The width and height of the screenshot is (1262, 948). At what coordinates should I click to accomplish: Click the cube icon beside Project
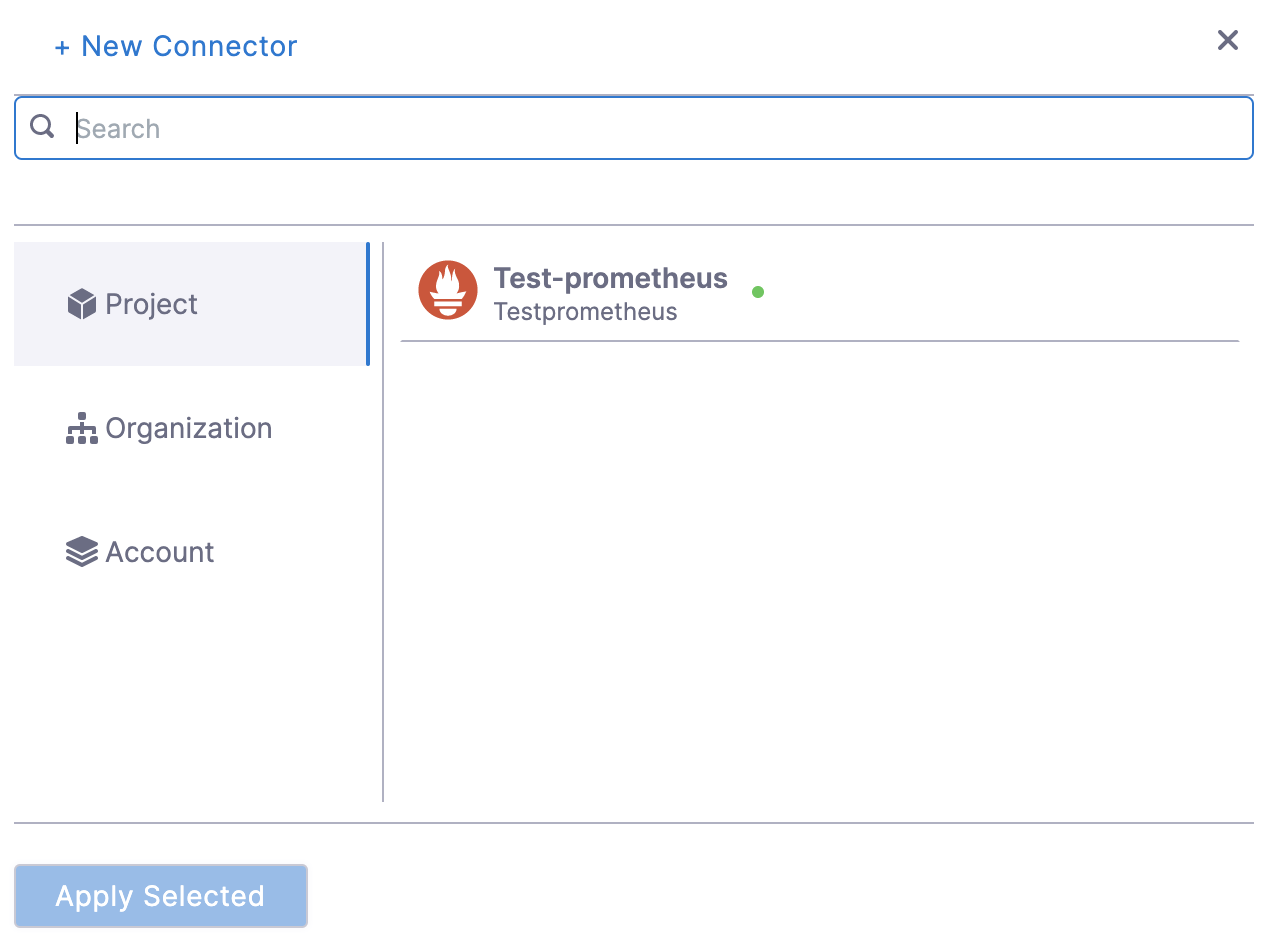pos(81,304)
